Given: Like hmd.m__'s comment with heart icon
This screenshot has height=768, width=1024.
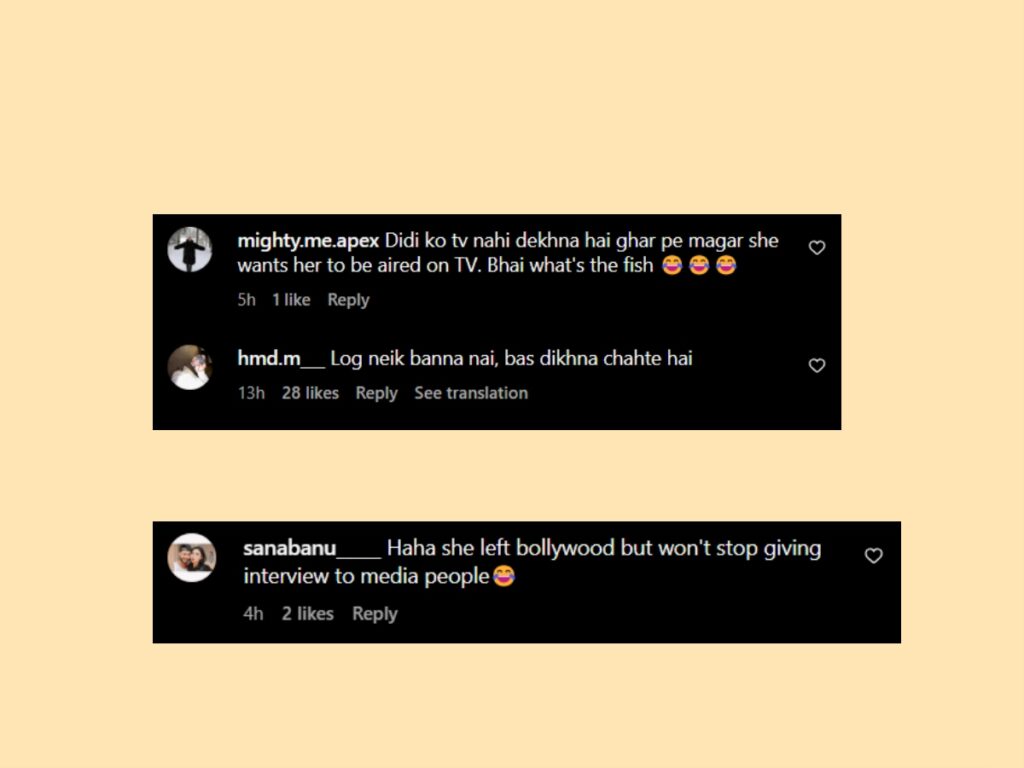Looking at the screenshot, I should 816,365.
